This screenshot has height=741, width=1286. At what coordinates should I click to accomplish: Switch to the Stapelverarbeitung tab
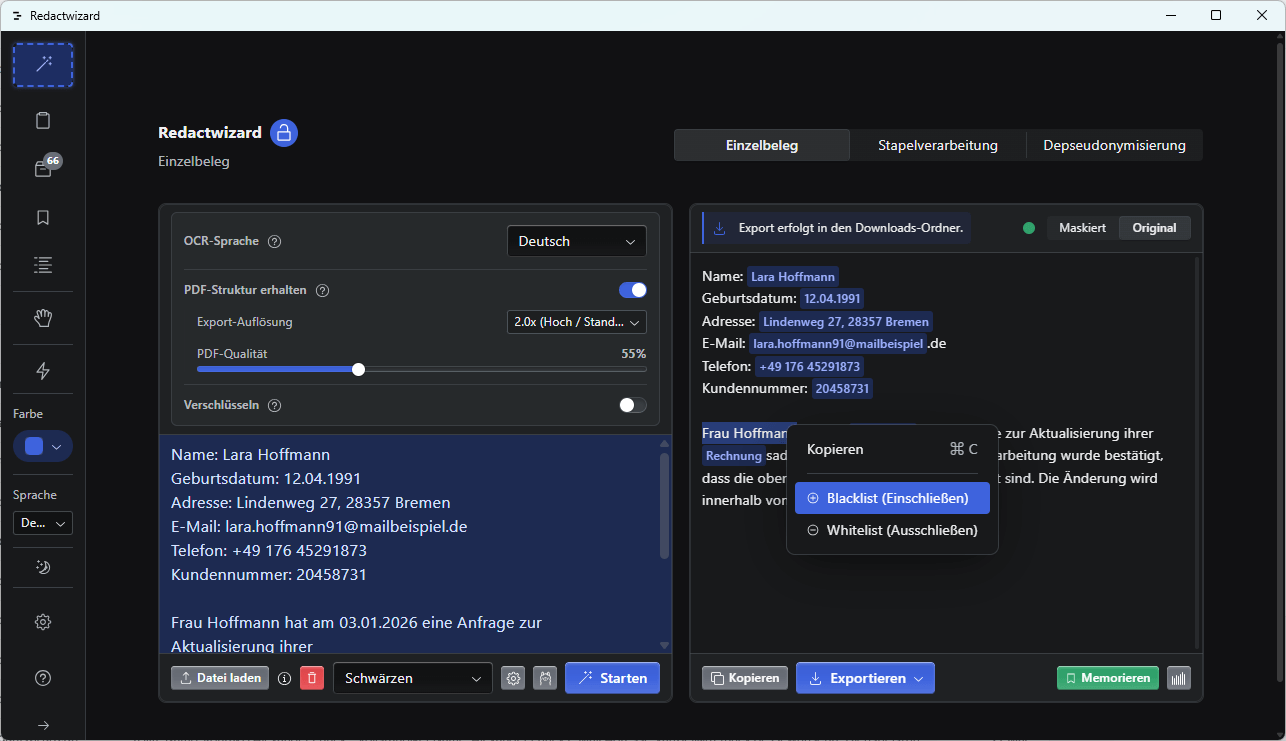click(938, 145)
